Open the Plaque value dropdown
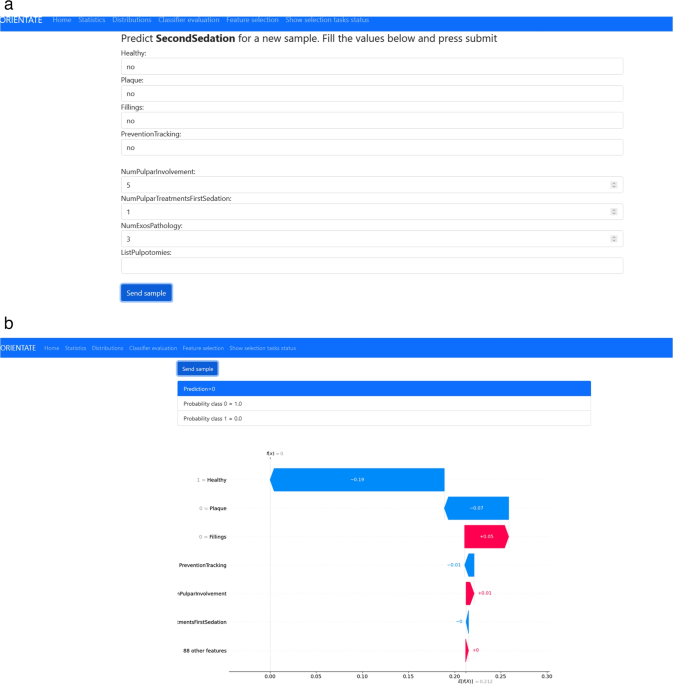The image size is (673, 685). (x=372, y=93)
